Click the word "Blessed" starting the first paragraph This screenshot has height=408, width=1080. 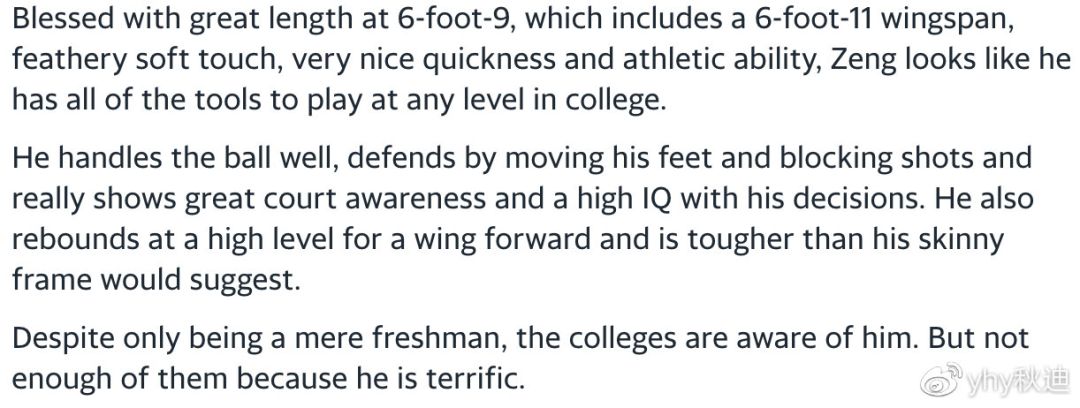pos(64,21)
